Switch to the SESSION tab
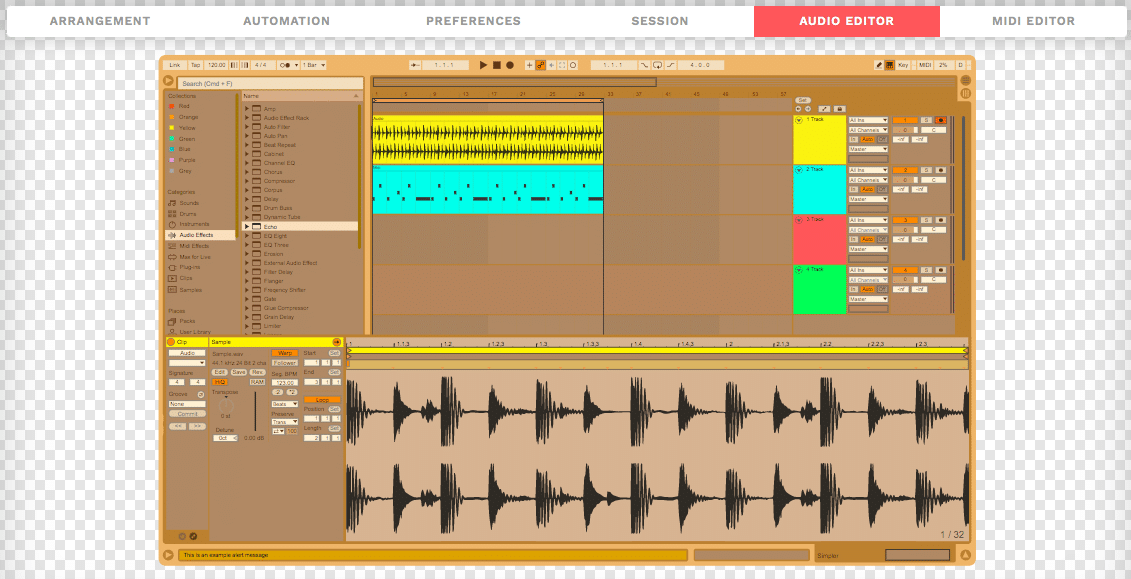Image resolution: width=1131 pixels, height=579 pixels. coord(660,21)
